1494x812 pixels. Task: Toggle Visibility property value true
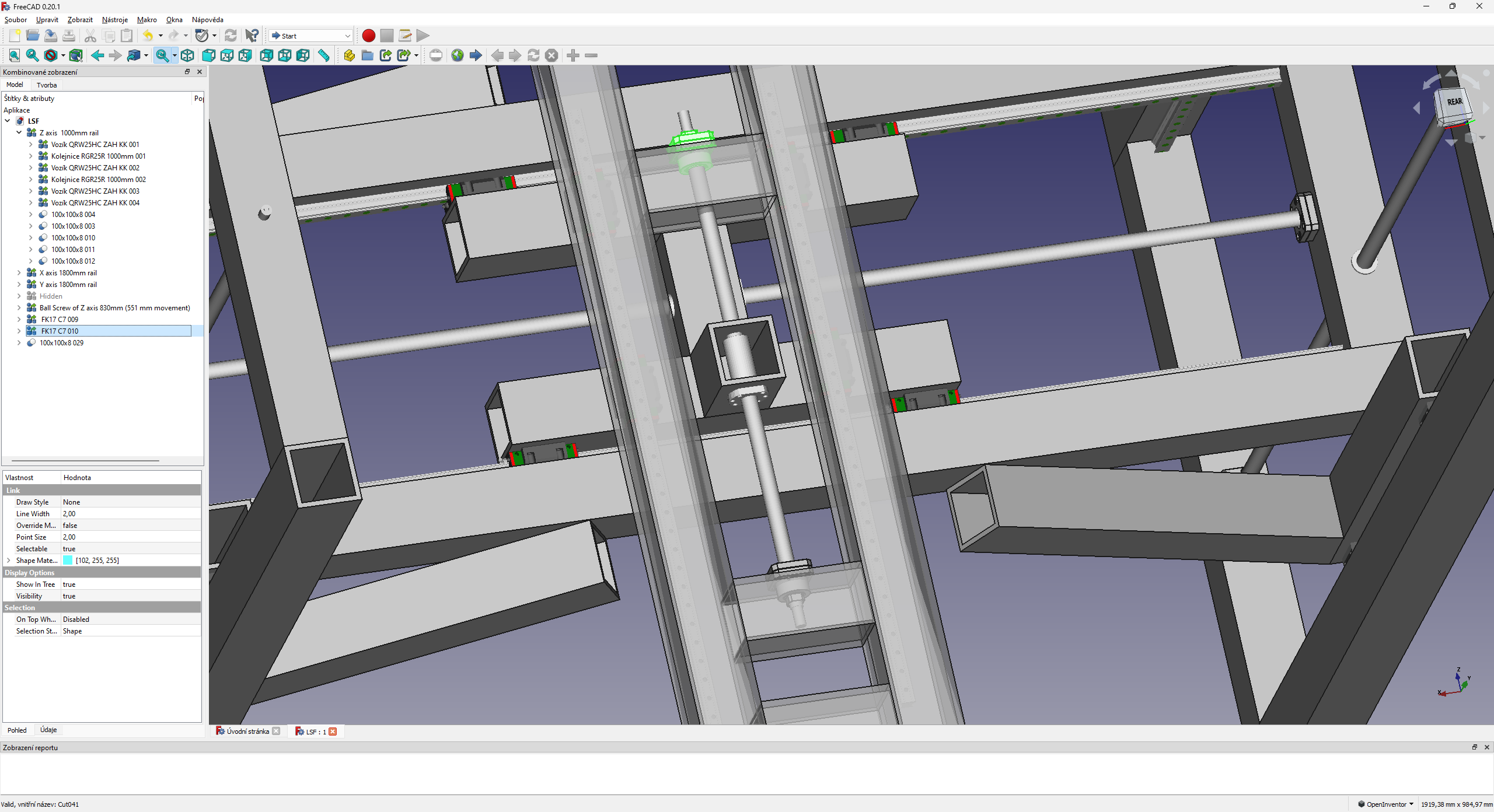point(69,596)
